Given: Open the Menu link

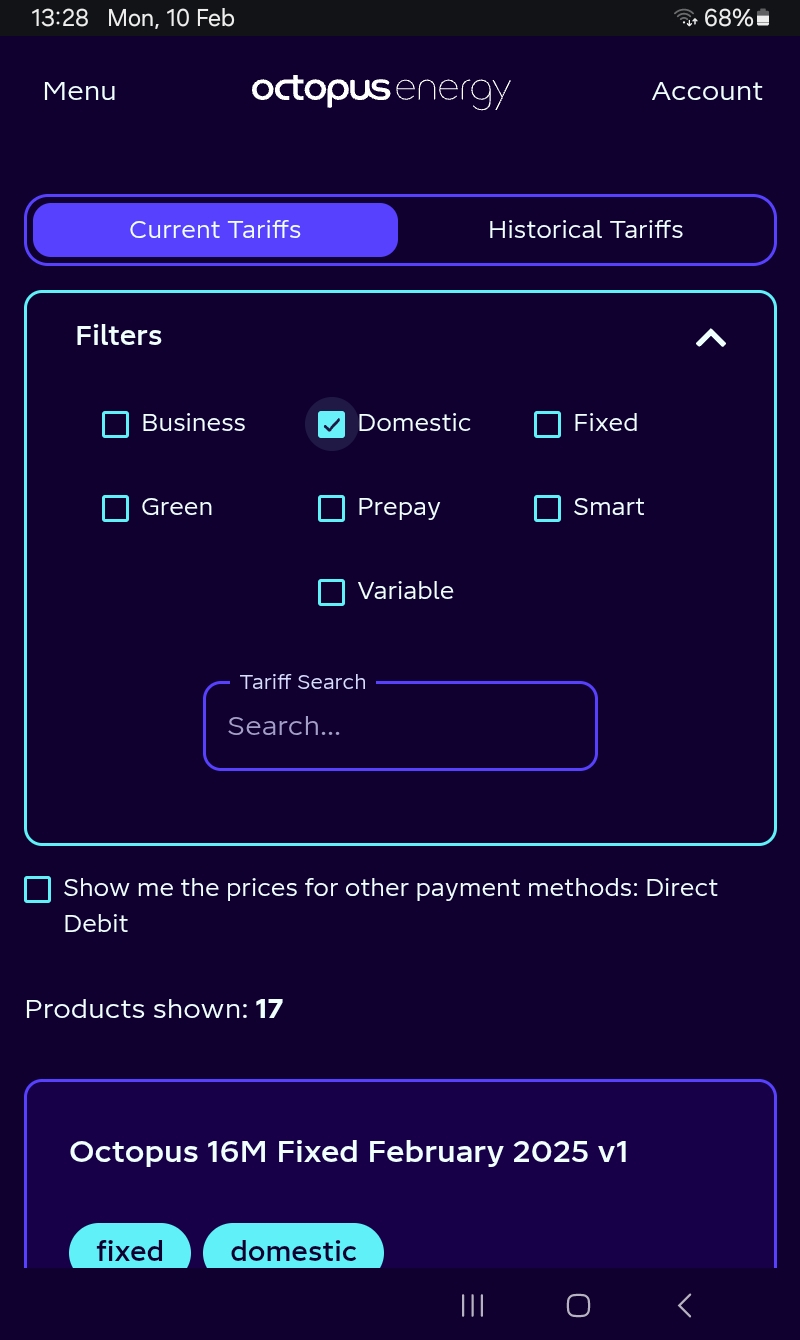Looking at the screenshot, I should pyautogui.click(x=80, y=91).
